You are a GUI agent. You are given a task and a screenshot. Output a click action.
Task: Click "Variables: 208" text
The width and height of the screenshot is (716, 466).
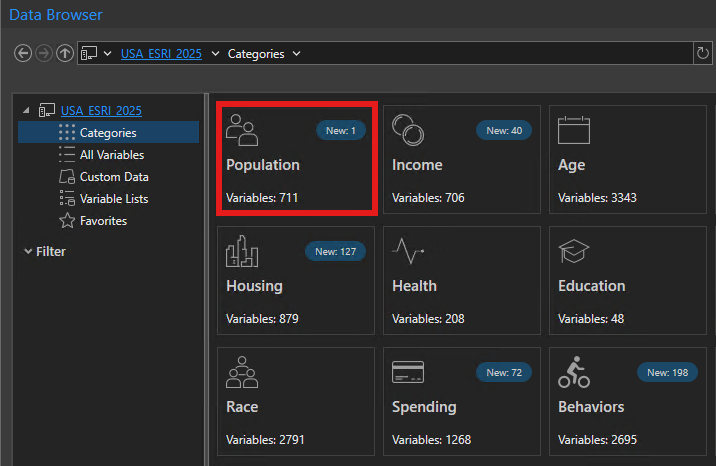(428, 319)
